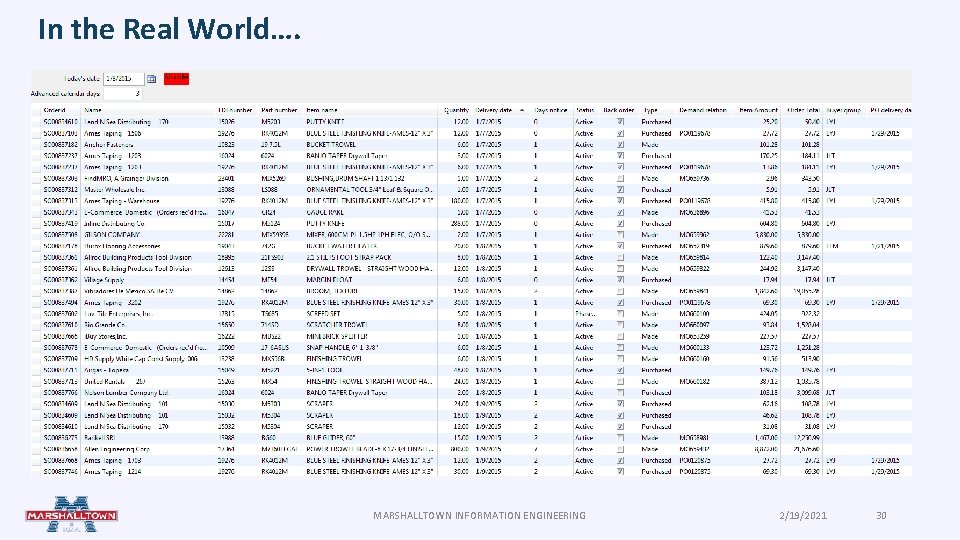Open the calendar picker beside Today's date
Image resolution: width=960 pixels, height=540 pixels.
[151, 79]
